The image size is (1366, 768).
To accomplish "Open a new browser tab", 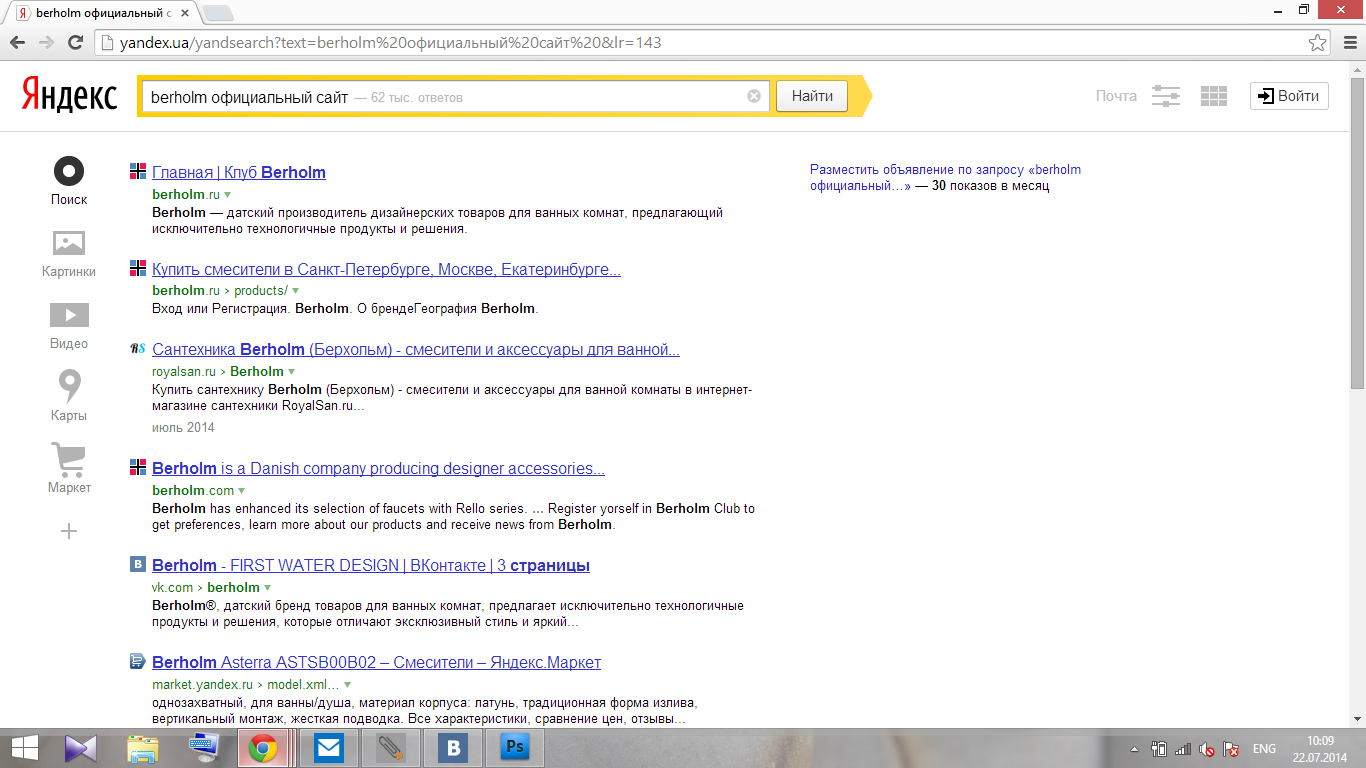I will [x=218, y=13].
